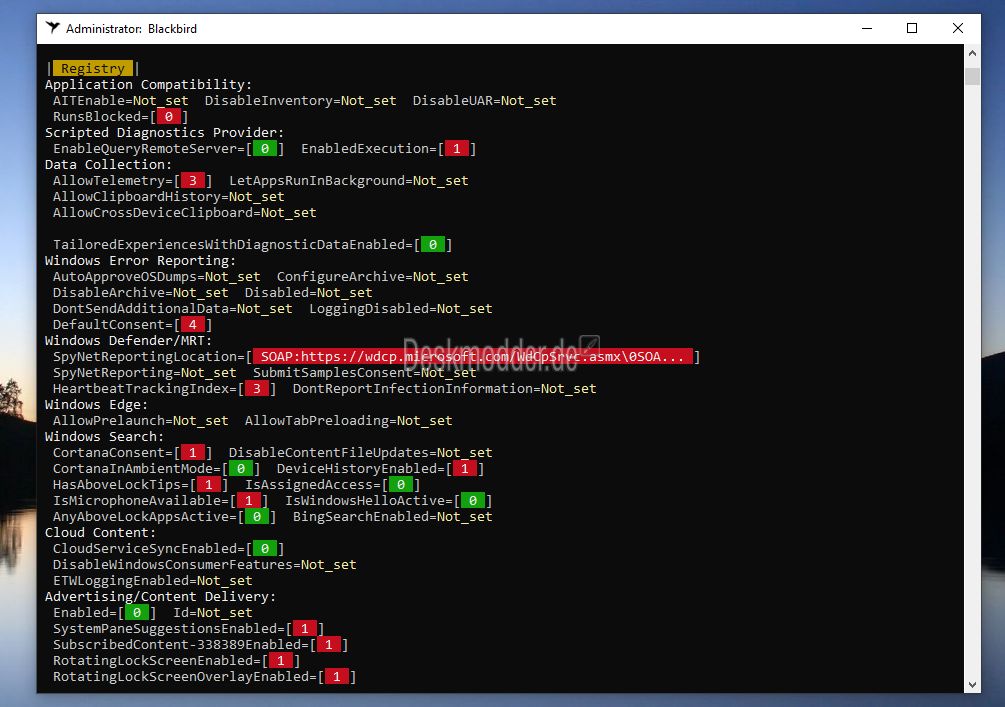The width and height of the screenshot is (1005, 707).
Task: Click SystemPaneSuggestionsEnabled red 1 value
Action: point(304,629)
